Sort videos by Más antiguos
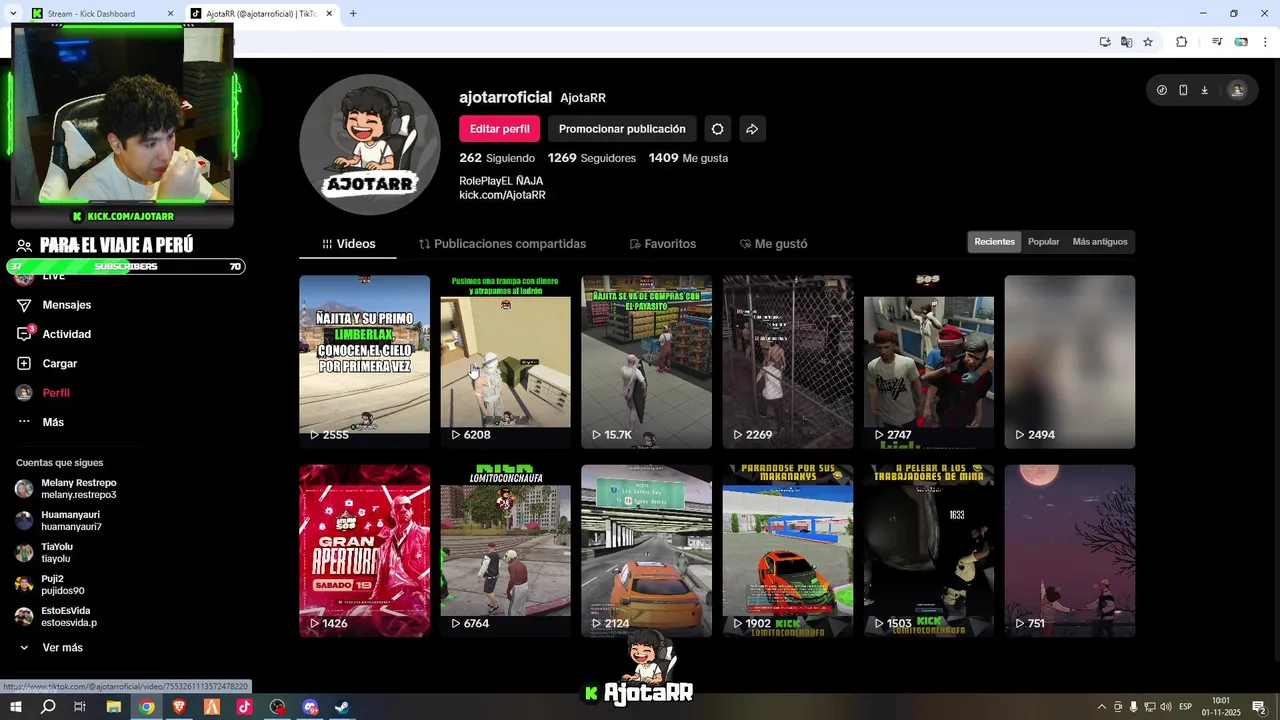 tap(1099, 242)
